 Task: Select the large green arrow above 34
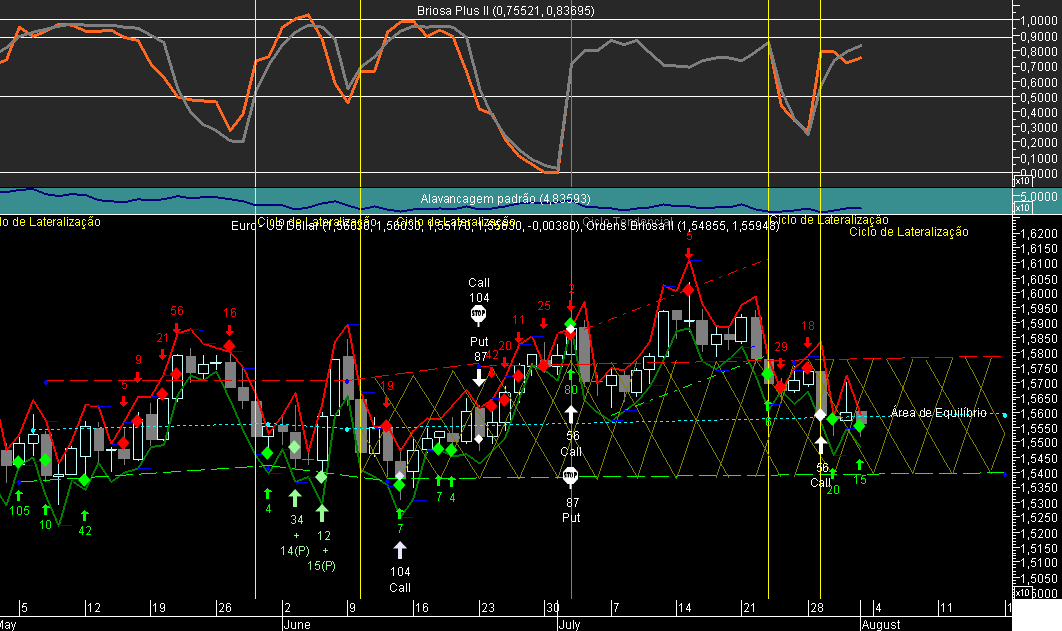[295, 499]
